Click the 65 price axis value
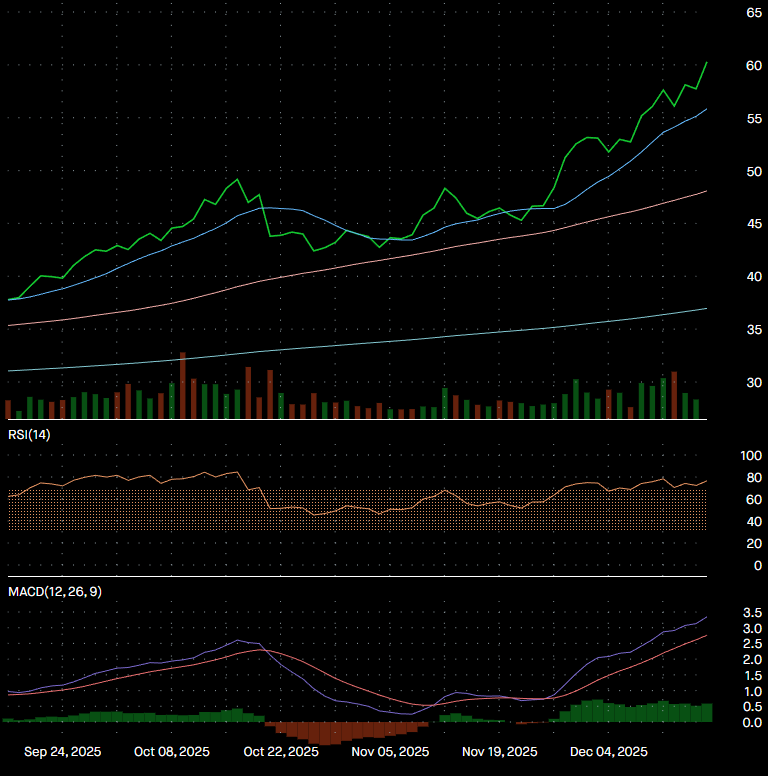The width and height of the screenshot is (768, 776). (754, 13)
